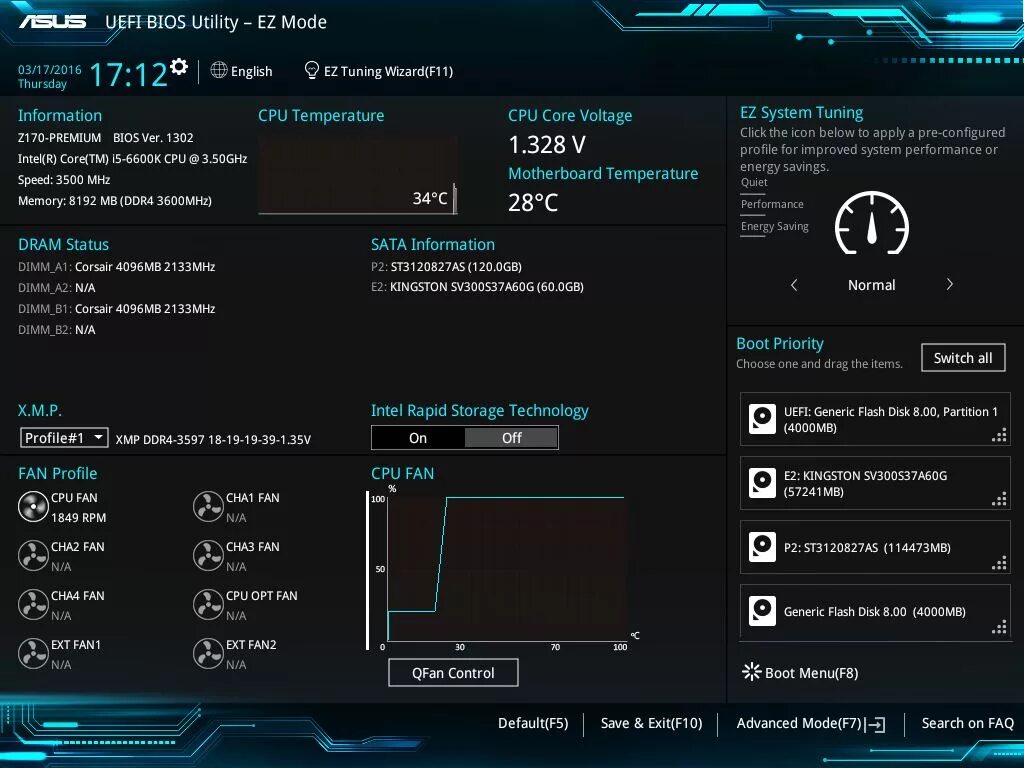Click the Switch all button

coord(963,358)
